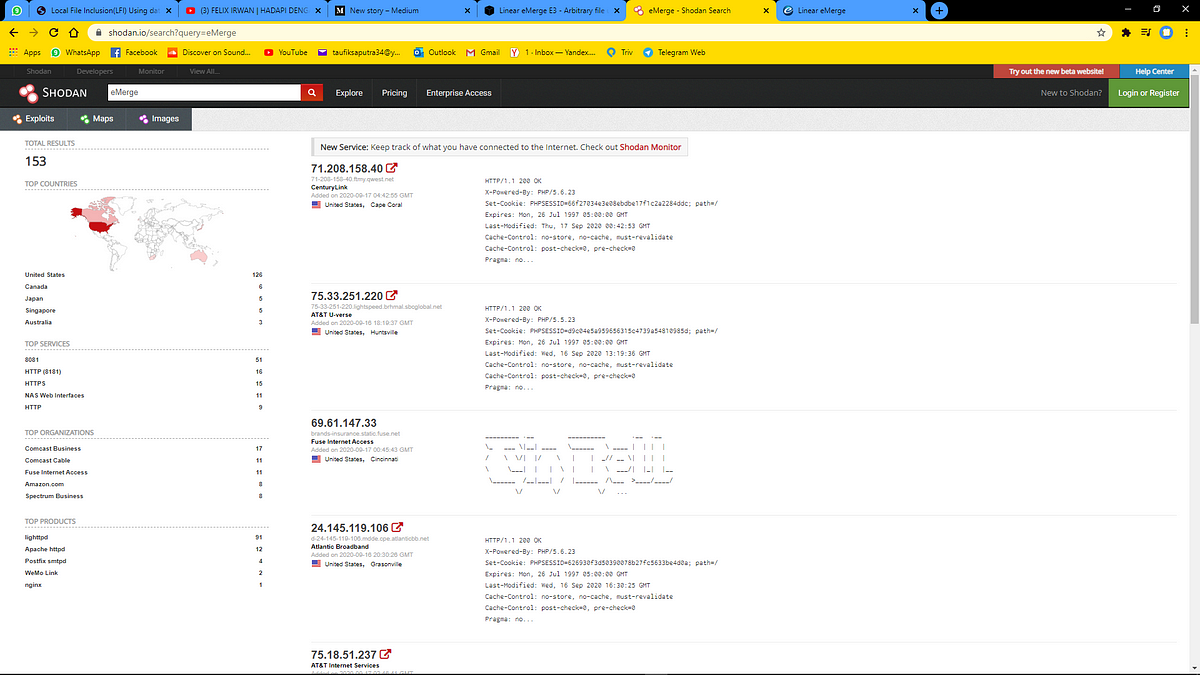Open the WhatsApp bookmark
Image resolution: width=1200 pixels, height=675 pixels.
(x=76, y=52)
